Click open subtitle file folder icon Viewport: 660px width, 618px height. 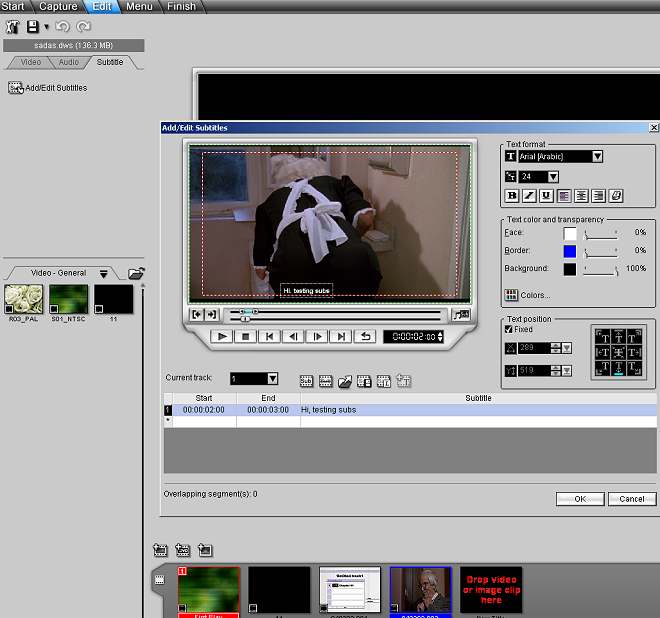point(345,381)
